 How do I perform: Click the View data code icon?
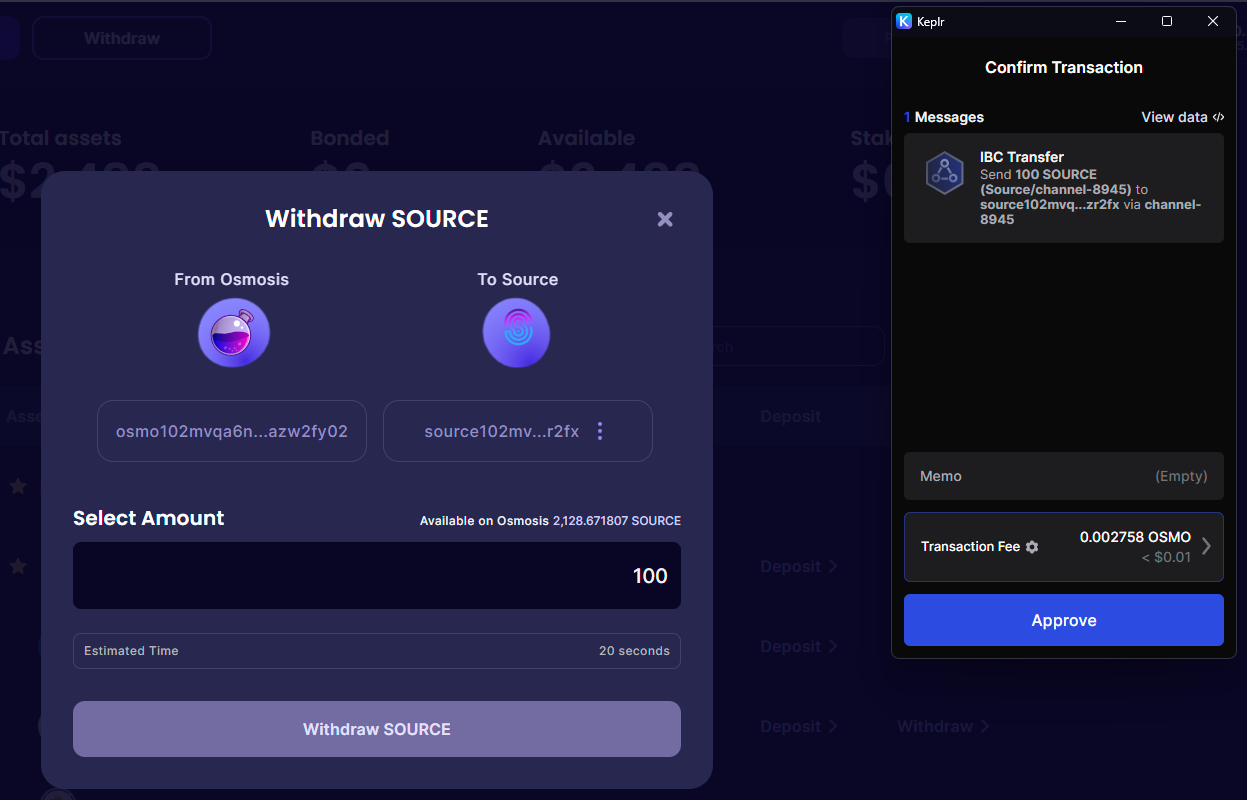[1218, 117]
